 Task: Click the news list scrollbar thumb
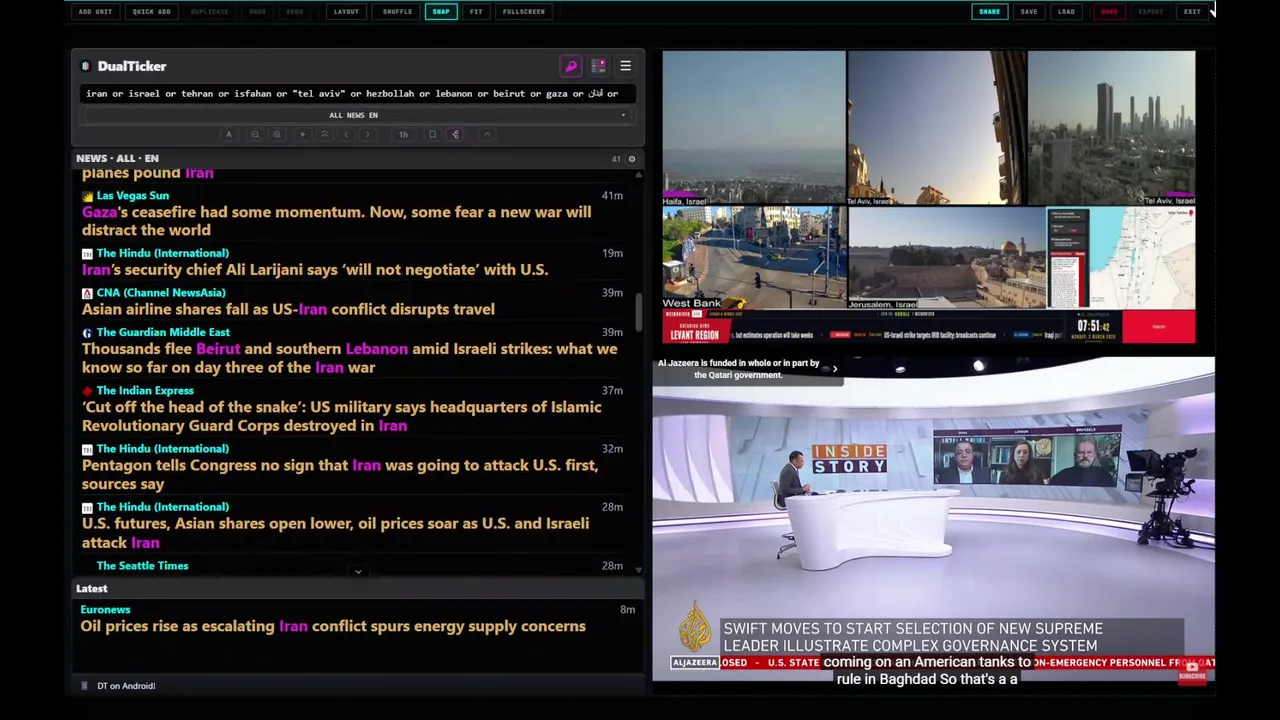click(638, 312)
